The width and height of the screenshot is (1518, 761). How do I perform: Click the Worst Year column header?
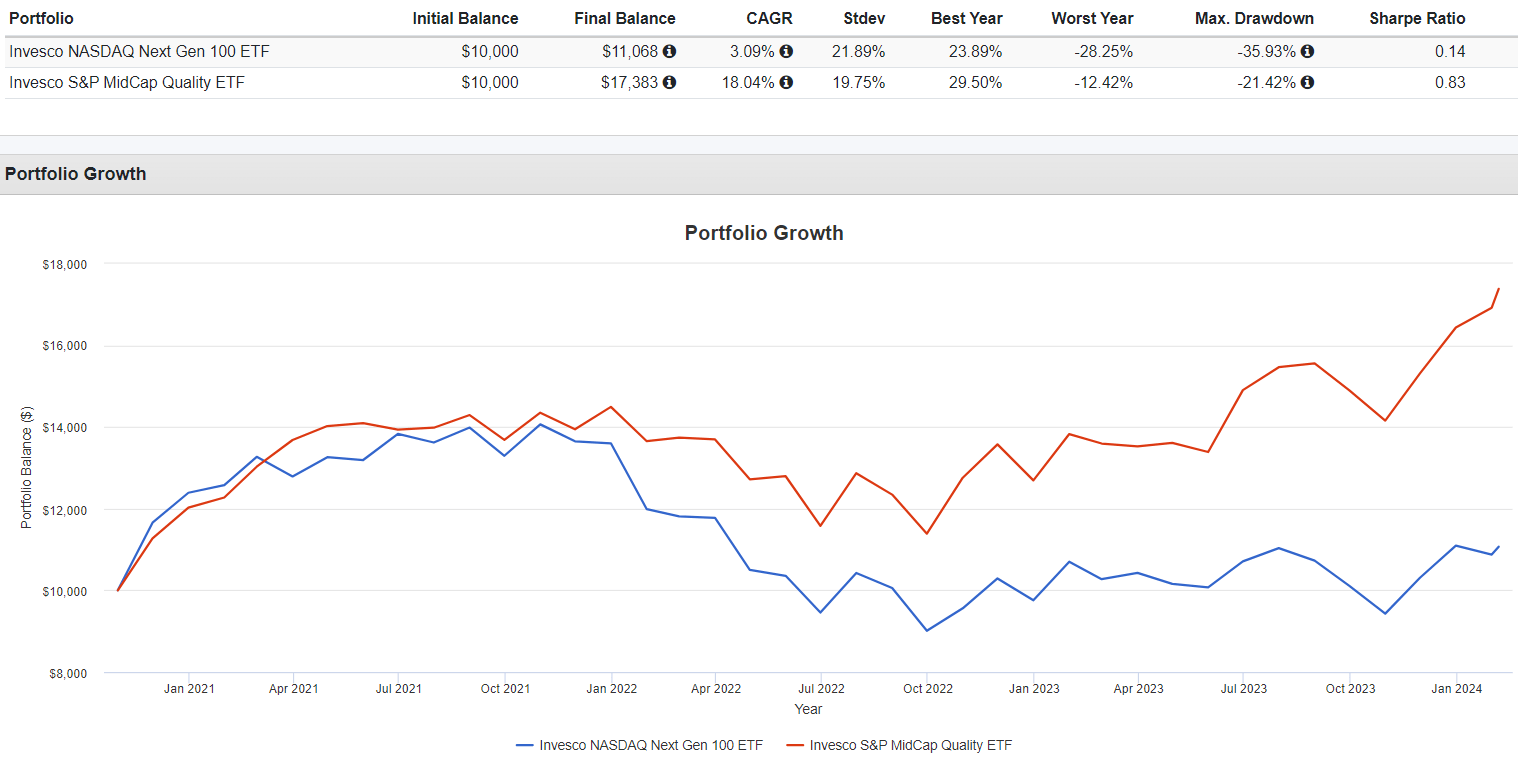click(x=1092, y=18)
